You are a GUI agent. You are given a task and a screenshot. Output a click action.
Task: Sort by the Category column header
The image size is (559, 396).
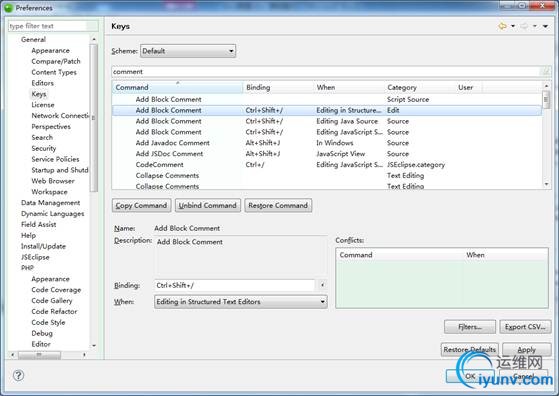tap(420, 87)
